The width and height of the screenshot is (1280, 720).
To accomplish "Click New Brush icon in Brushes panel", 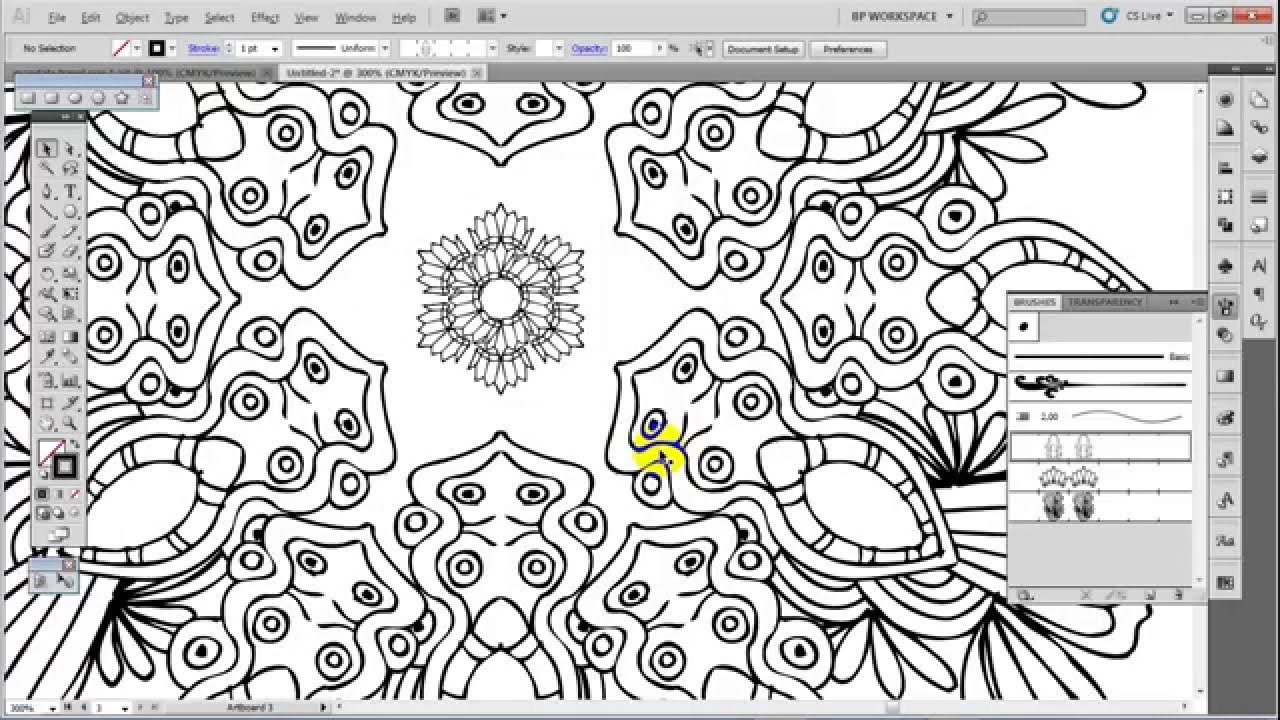I will coord(1151,596).
